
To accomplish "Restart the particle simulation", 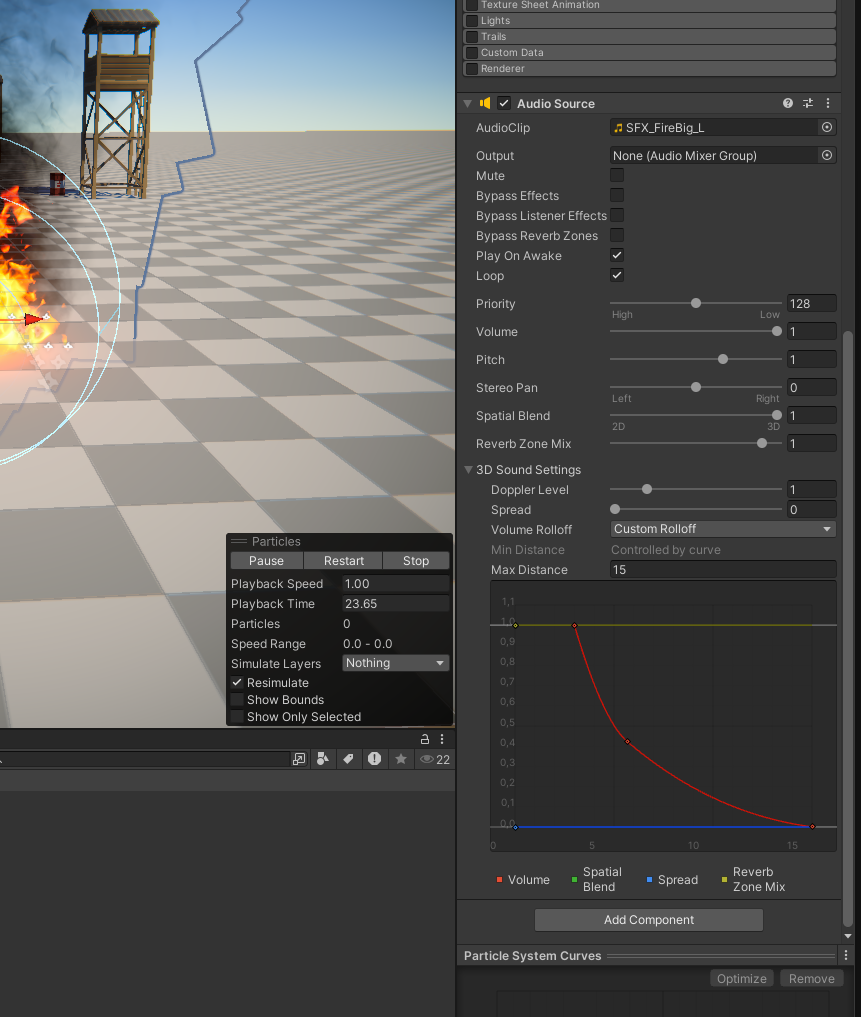I will [344, 561].
